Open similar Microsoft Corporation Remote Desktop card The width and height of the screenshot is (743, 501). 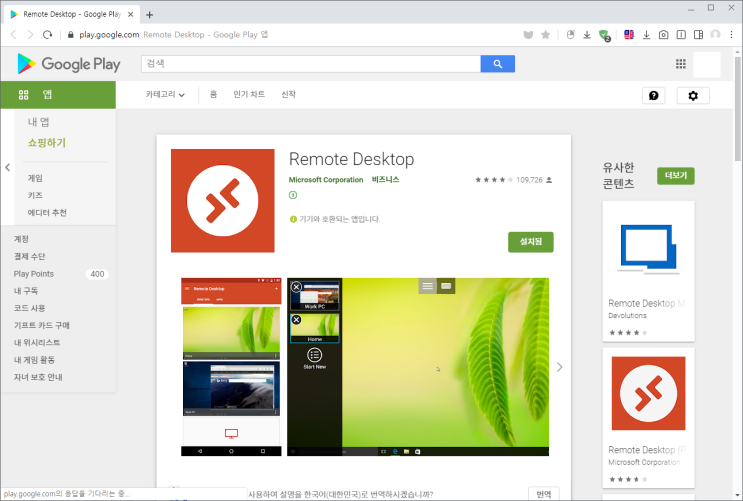[648, 418]
